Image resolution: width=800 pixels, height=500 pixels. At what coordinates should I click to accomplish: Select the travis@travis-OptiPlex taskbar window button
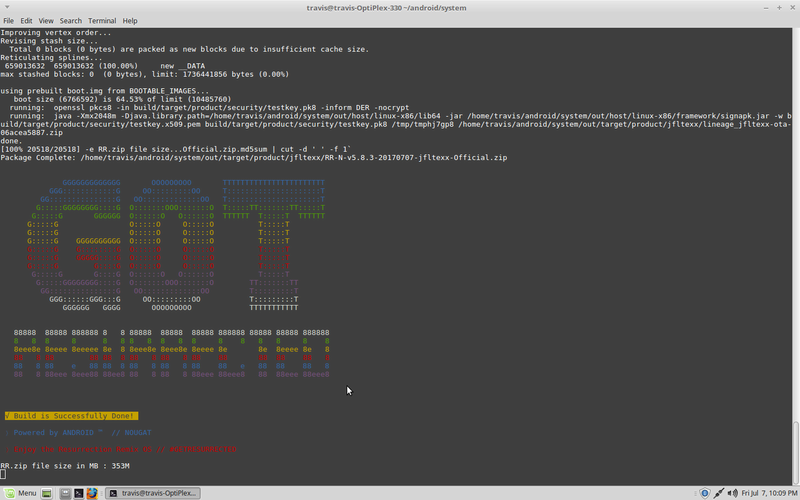153,493
